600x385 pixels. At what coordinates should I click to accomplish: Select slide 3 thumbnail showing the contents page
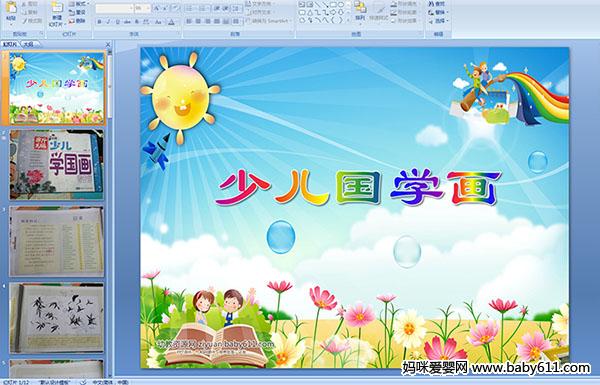coord(57,241)
